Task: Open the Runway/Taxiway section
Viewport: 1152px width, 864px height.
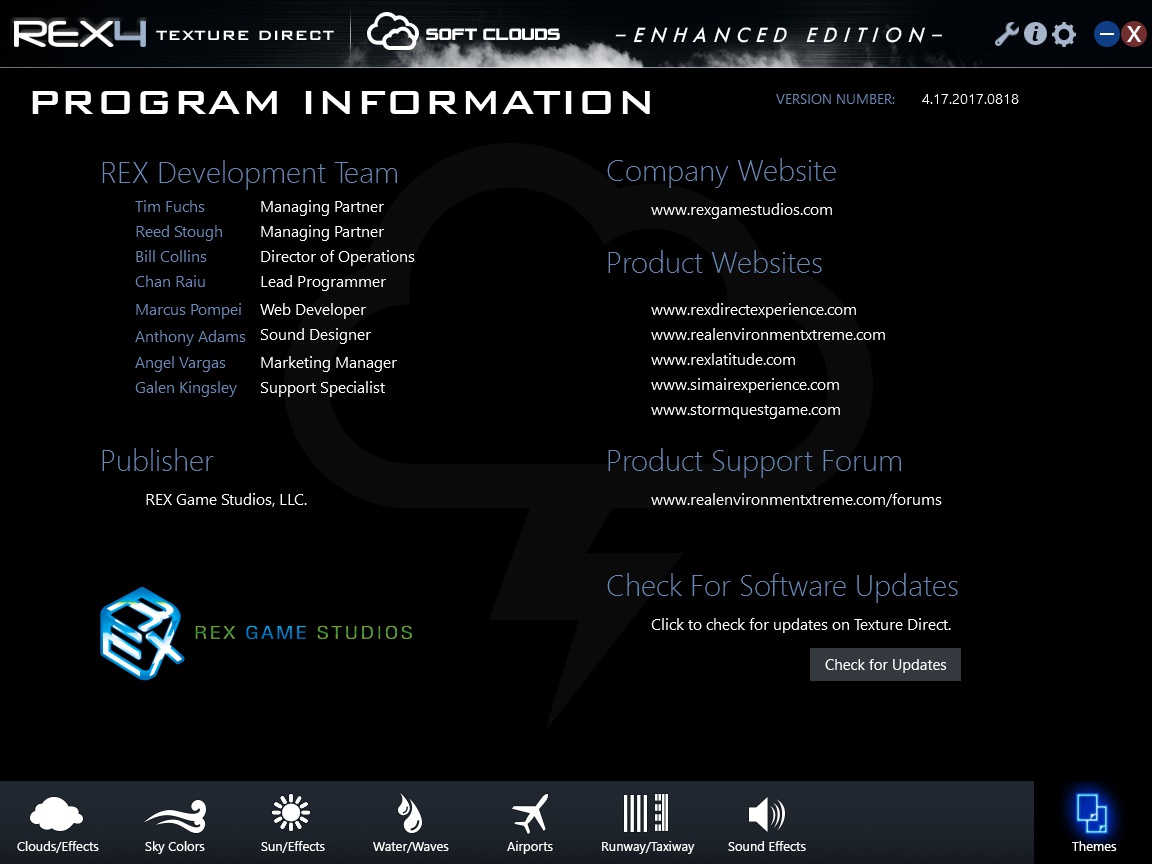Action: click(647, 824)
